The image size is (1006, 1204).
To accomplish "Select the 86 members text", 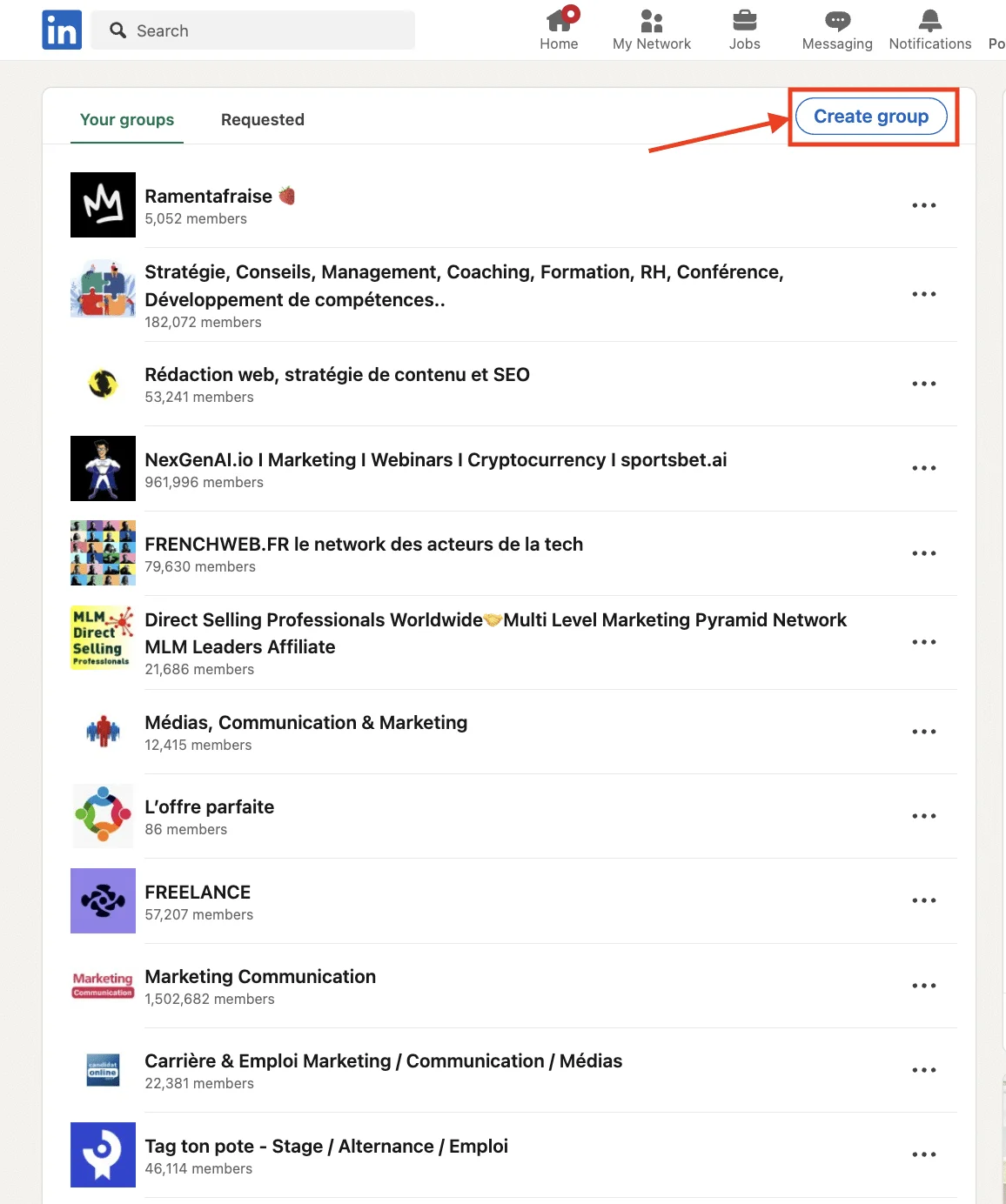I will click(186, 830).
